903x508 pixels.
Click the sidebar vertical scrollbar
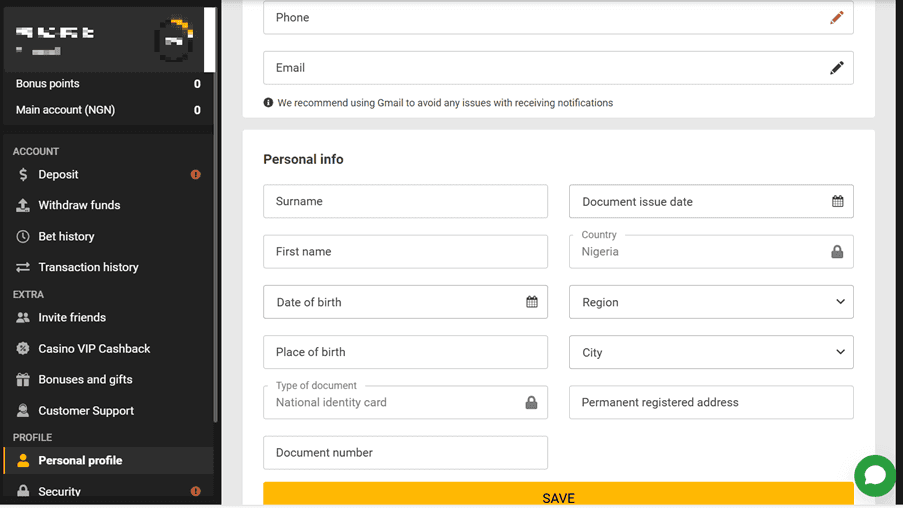[216, 248]
